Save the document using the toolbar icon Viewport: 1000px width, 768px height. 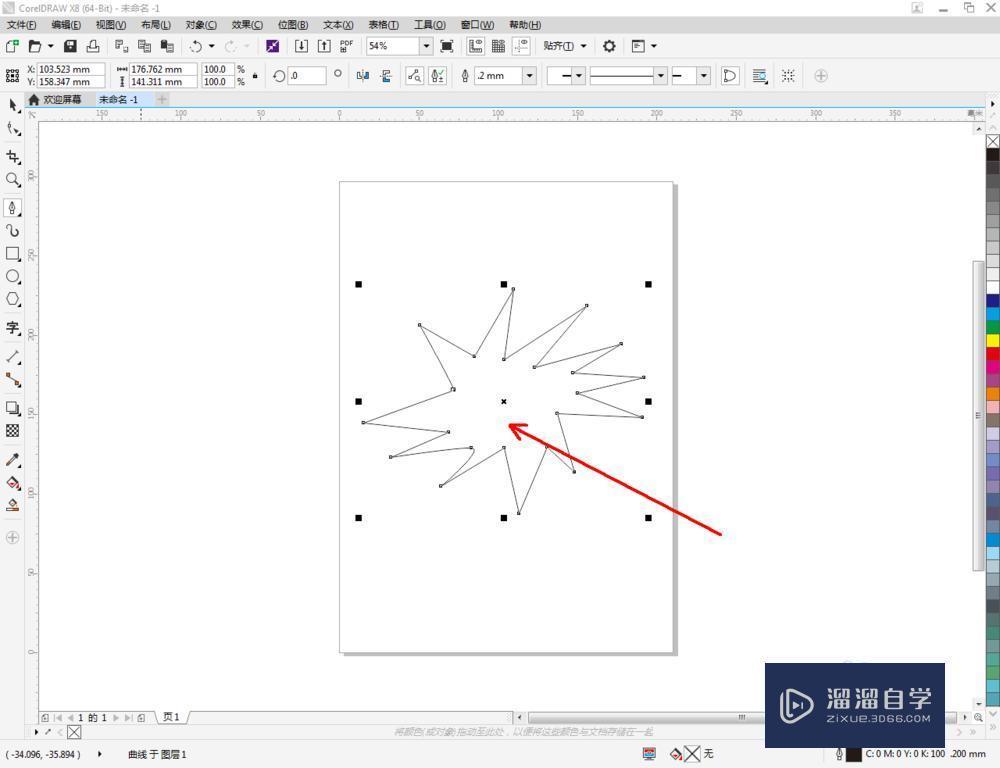69,46
